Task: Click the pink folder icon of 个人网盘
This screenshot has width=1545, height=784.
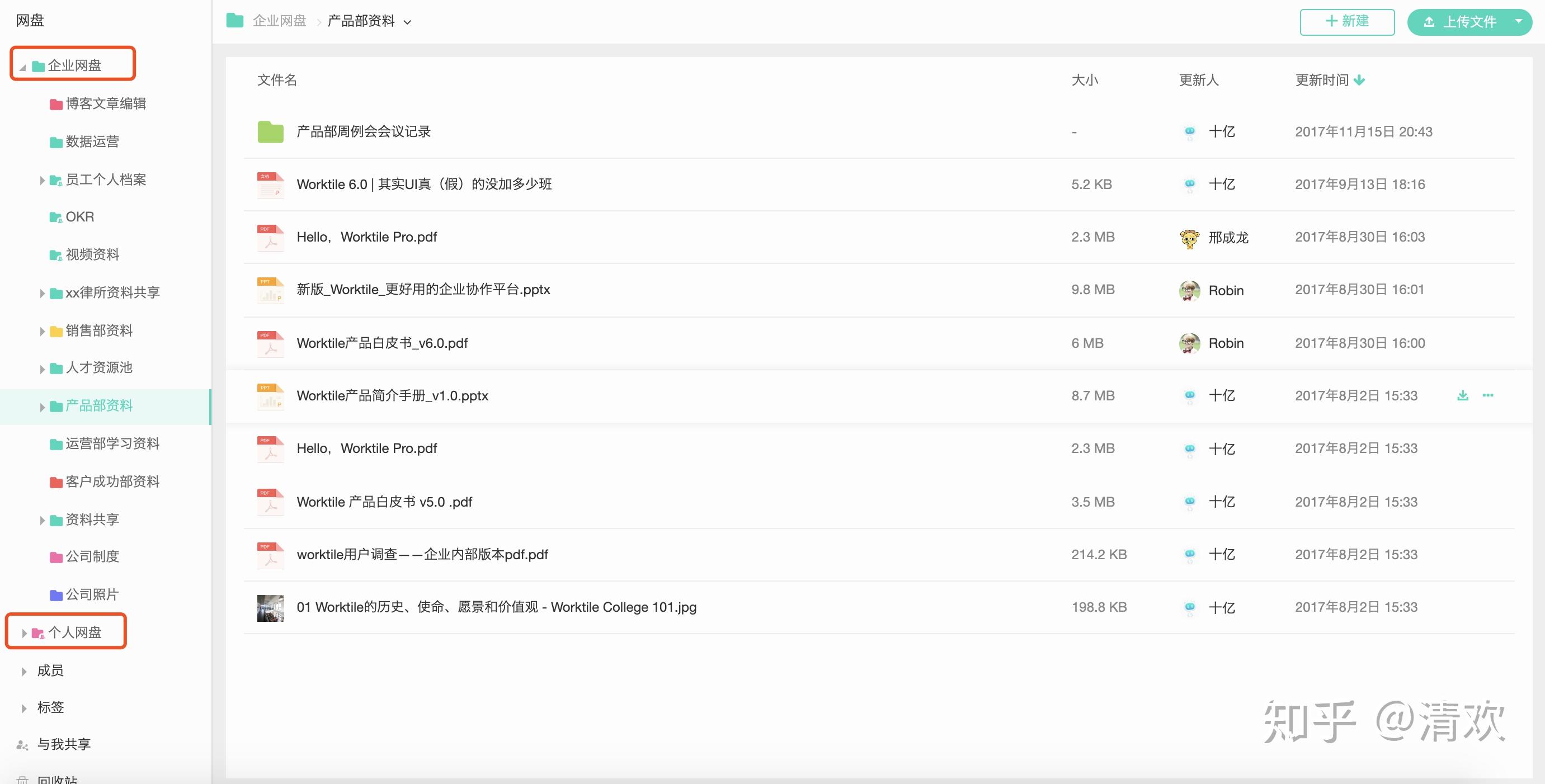Action: (38, 633)
